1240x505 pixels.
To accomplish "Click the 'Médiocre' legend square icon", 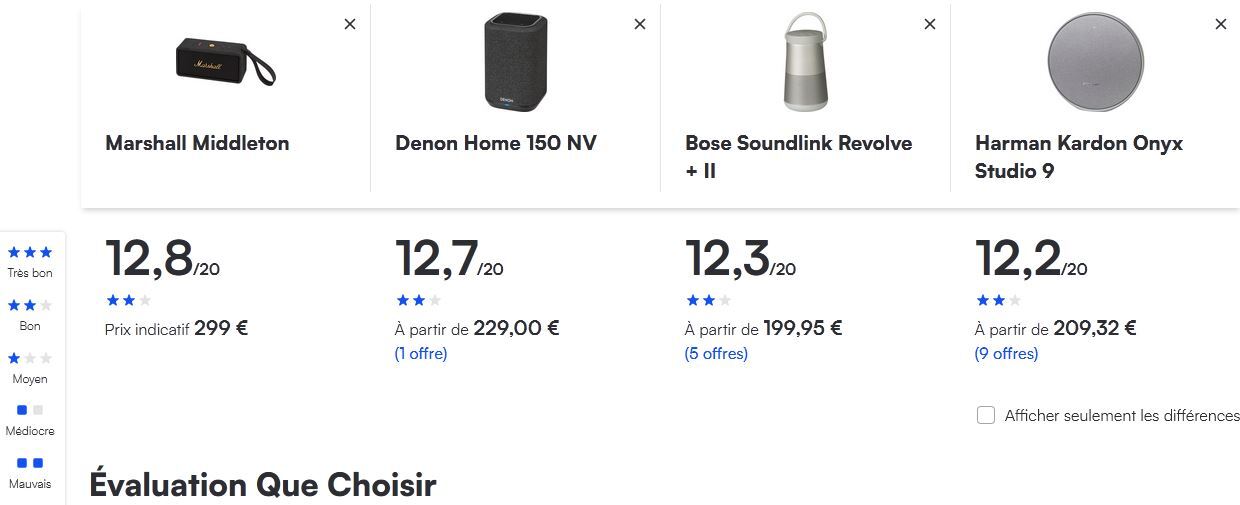I will click(30, 410).
